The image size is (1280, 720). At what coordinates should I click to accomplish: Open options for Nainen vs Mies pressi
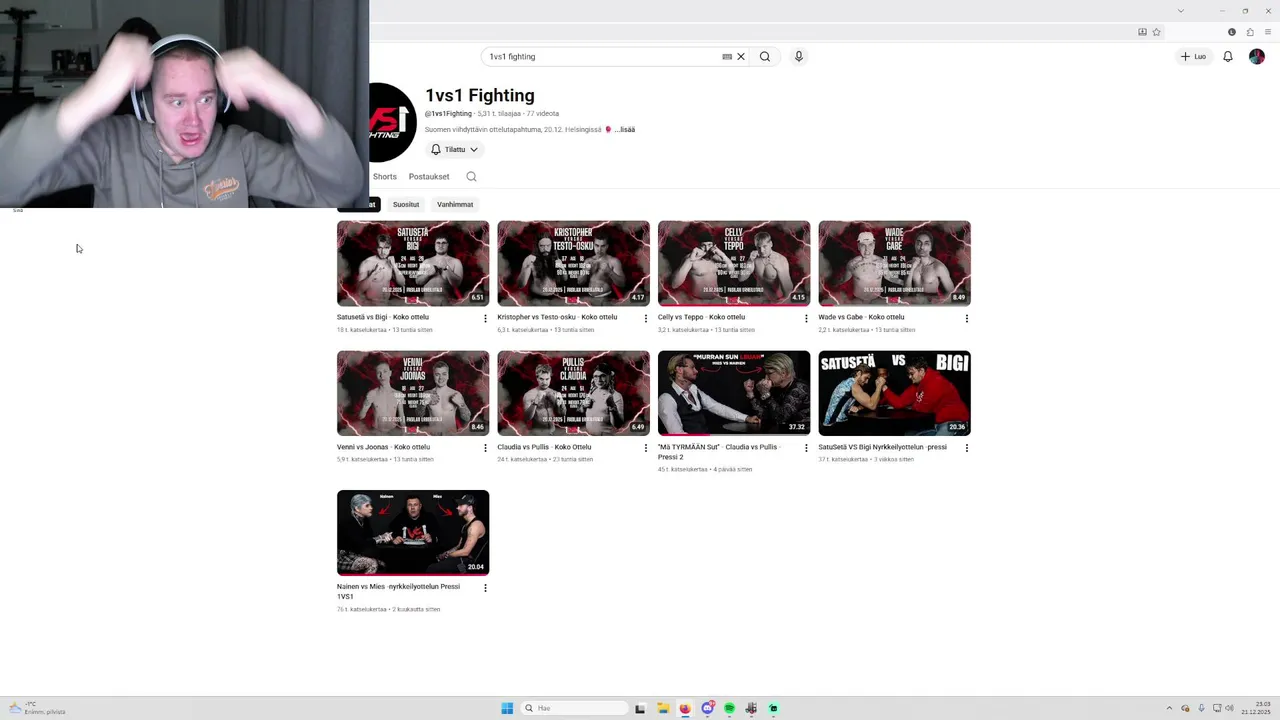point(485,588)
